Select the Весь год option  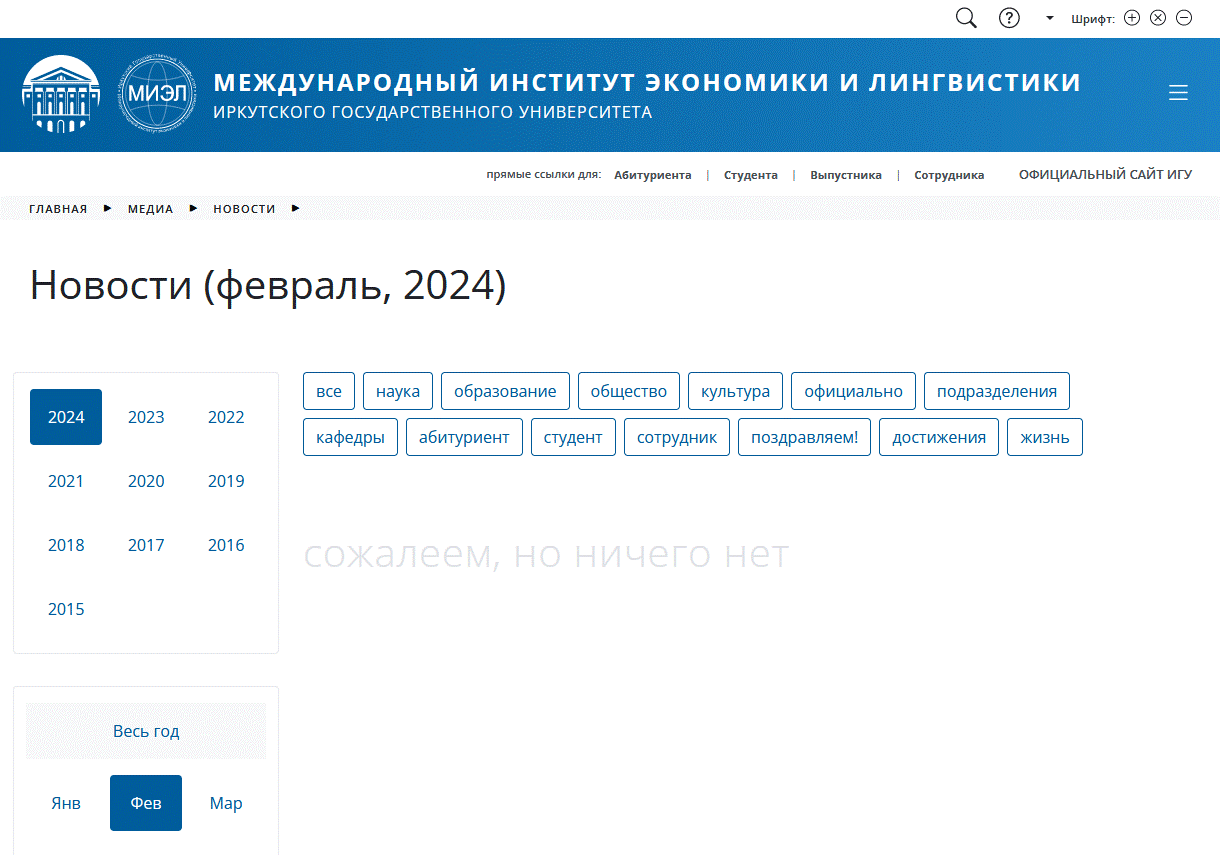[x=146, y=731]
